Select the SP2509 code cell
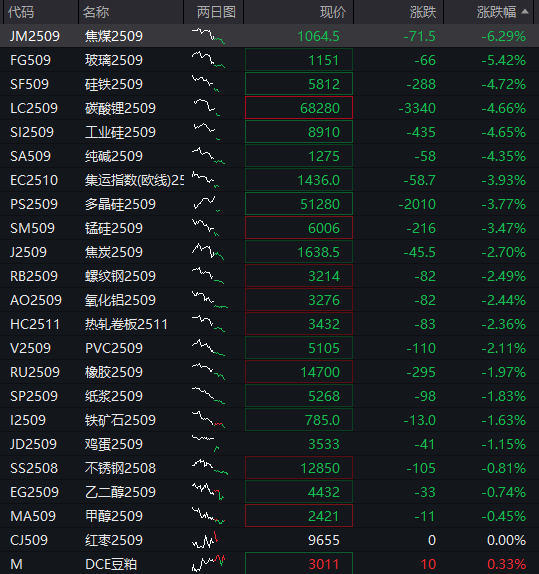The height and width of the screenshot is (574, 539). [34, 396]
